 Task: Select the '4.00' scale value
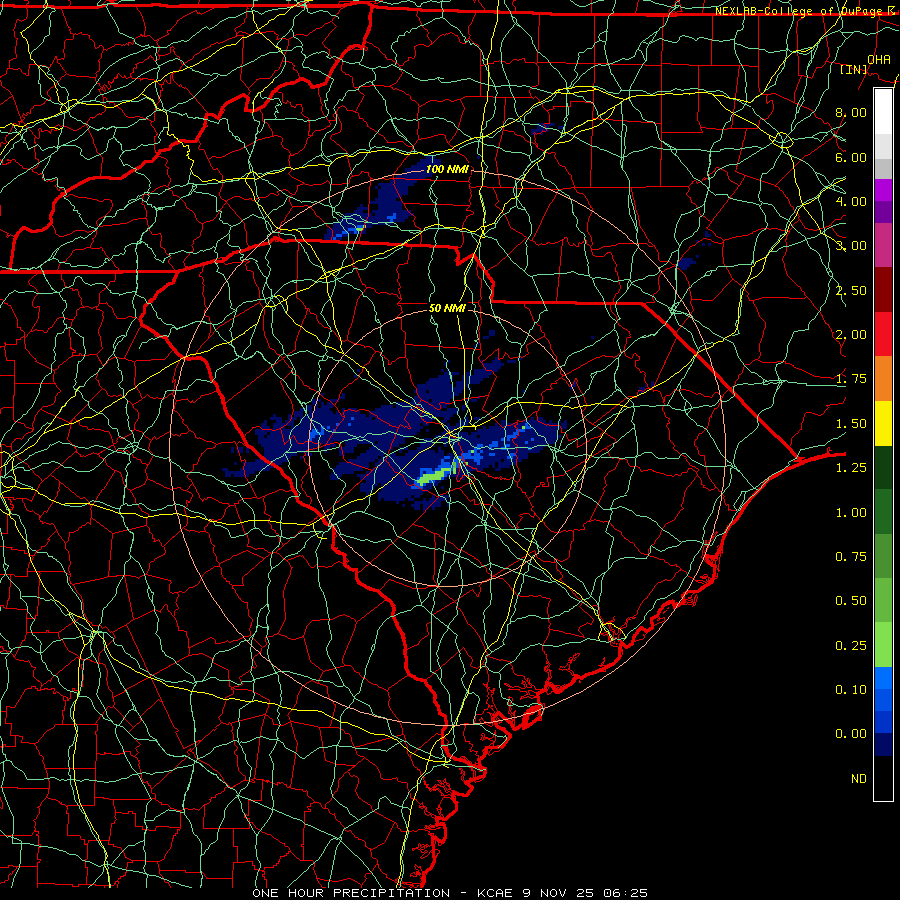point(851,201)
